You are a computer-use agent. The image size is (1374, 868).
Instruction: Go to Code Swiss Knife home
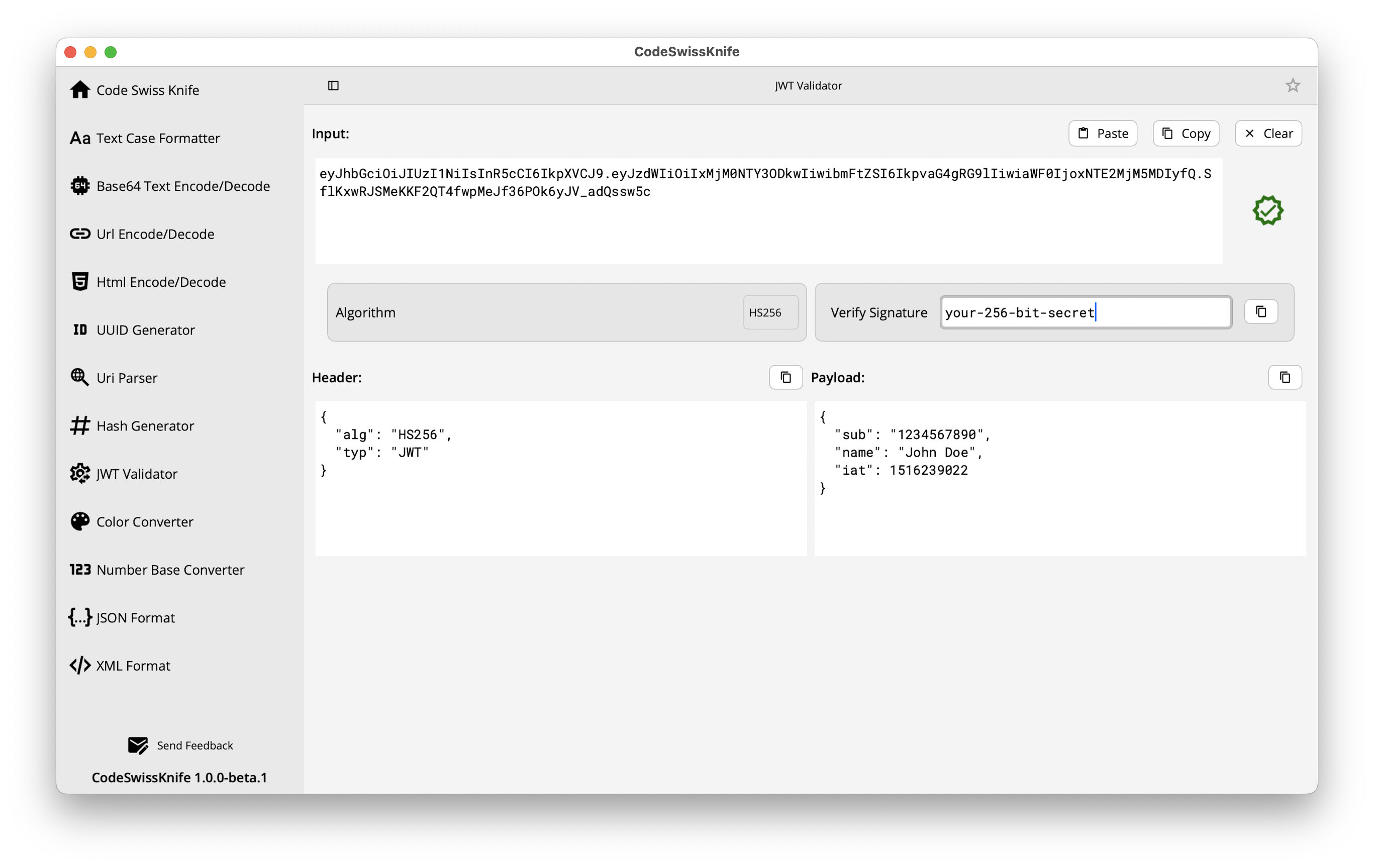pos(148,90)
